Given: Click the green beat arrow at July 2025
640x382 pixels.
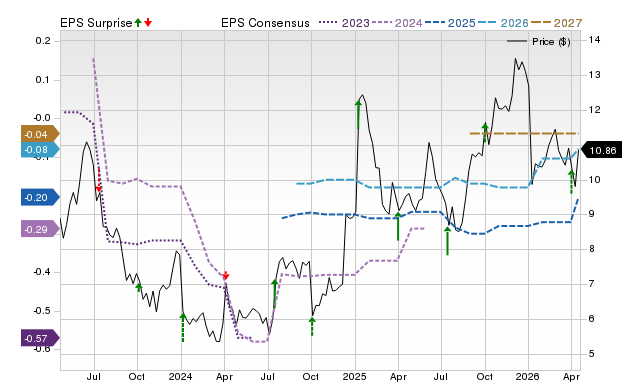Looking at the screenshot, I should (447, 241).
